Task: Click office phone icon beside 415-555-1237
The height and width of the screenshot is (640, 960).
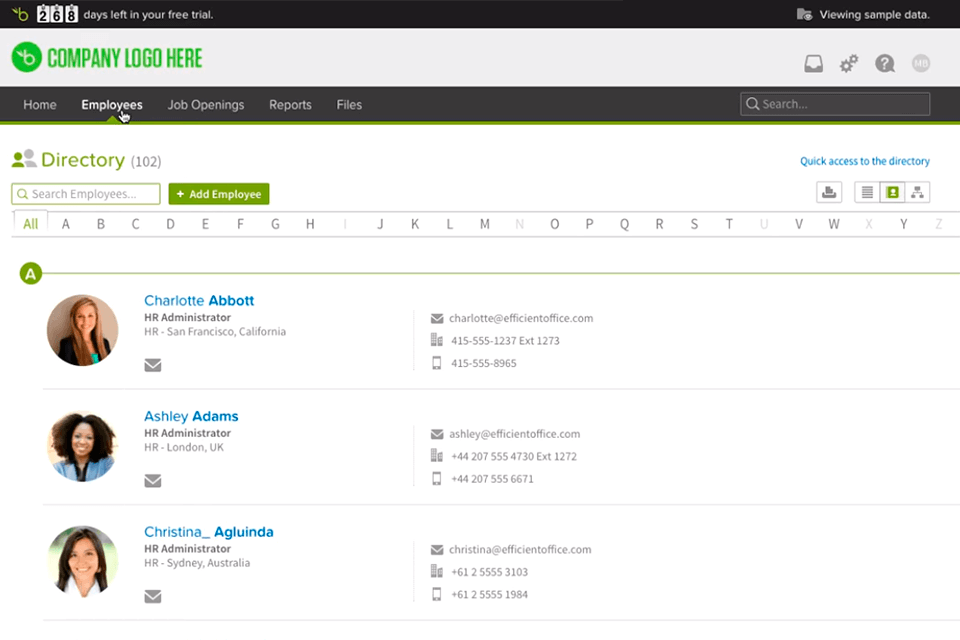Action: 437,340
